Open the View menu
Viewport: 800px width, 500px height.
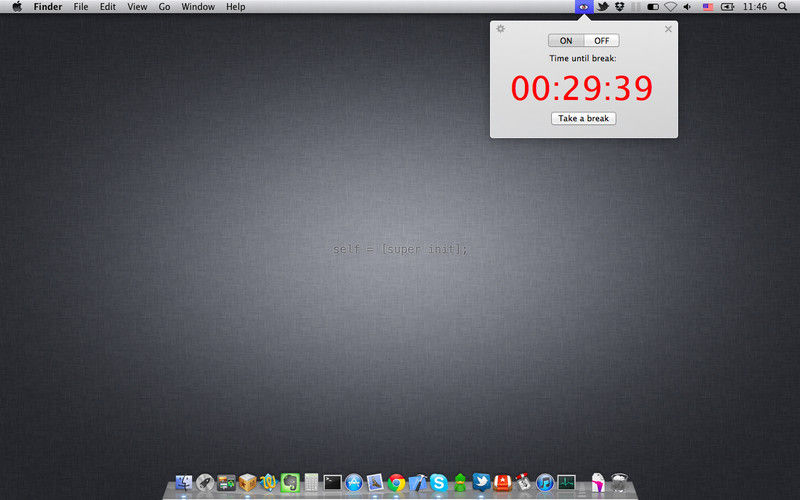(x=137, y=7)
